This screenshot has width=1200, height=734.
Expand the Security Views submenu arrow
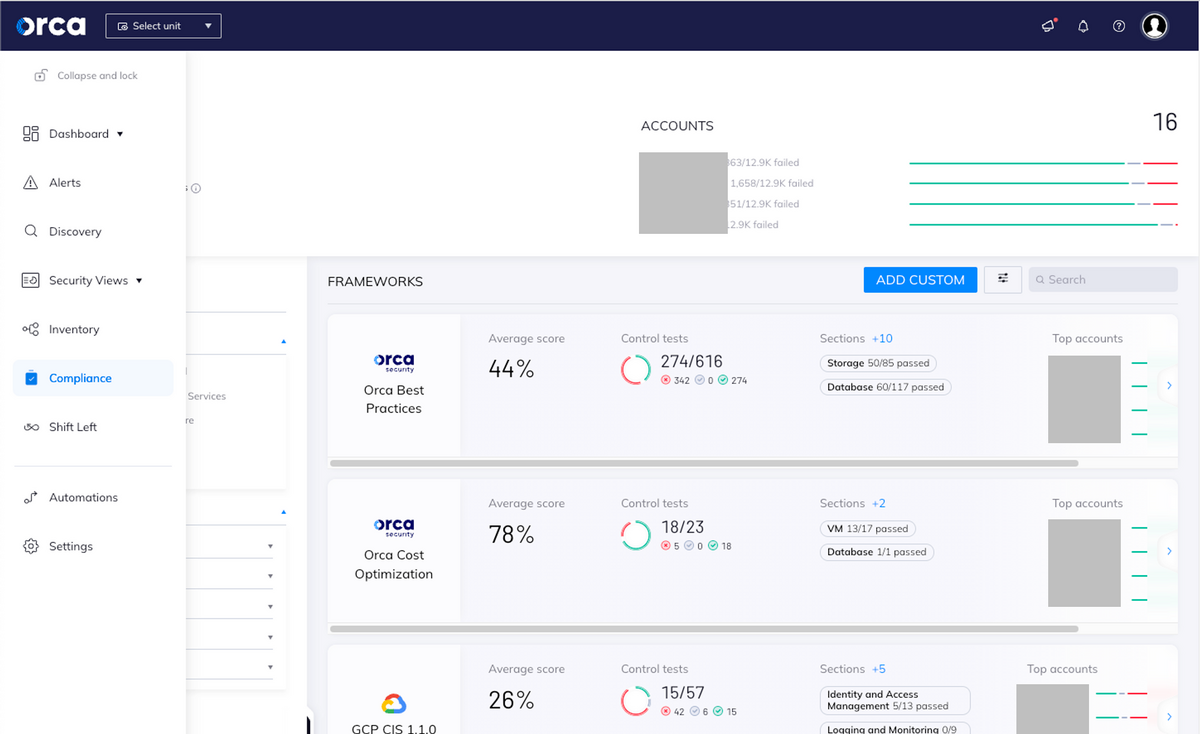coord(139,281)
